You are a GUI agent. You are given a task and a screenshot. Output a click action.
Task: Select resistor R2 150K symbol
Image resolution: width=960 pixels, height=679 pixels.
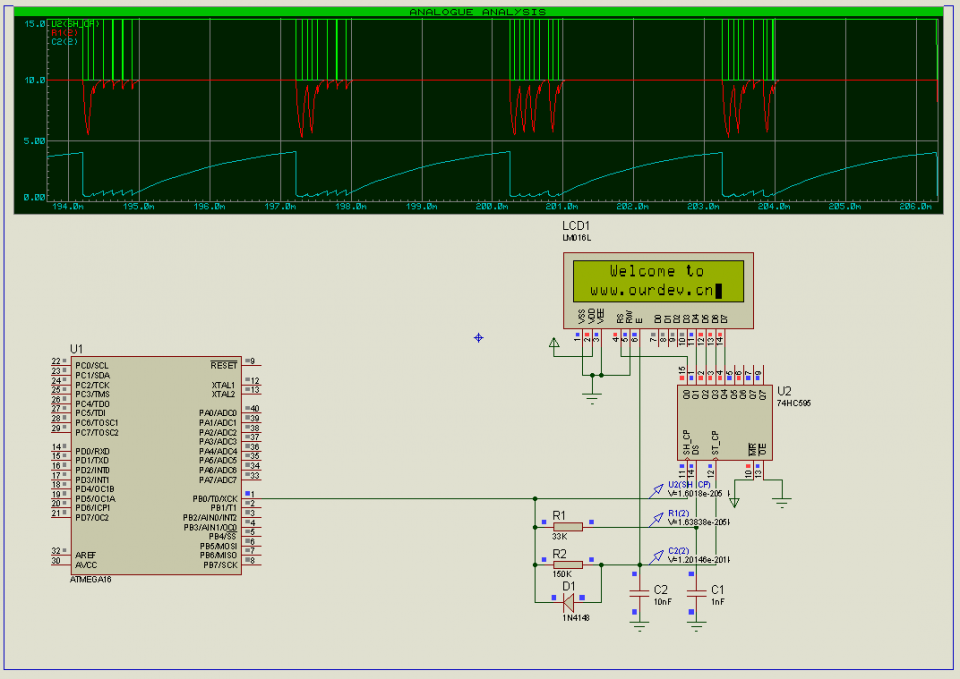click(x=567, y=564)
